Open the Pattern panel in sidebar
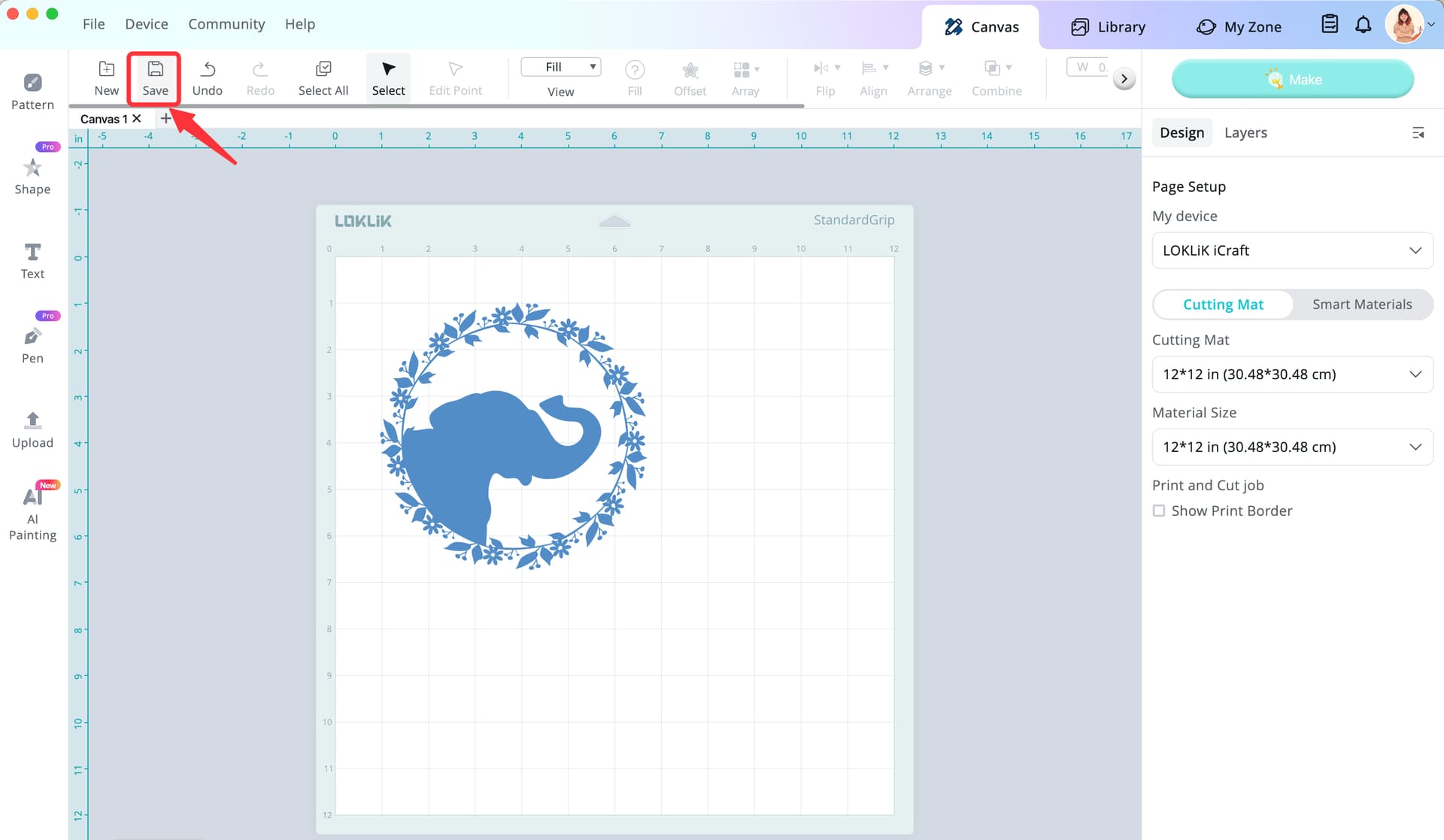Viewport: 1444px width, 840px height. click(32, 92)
